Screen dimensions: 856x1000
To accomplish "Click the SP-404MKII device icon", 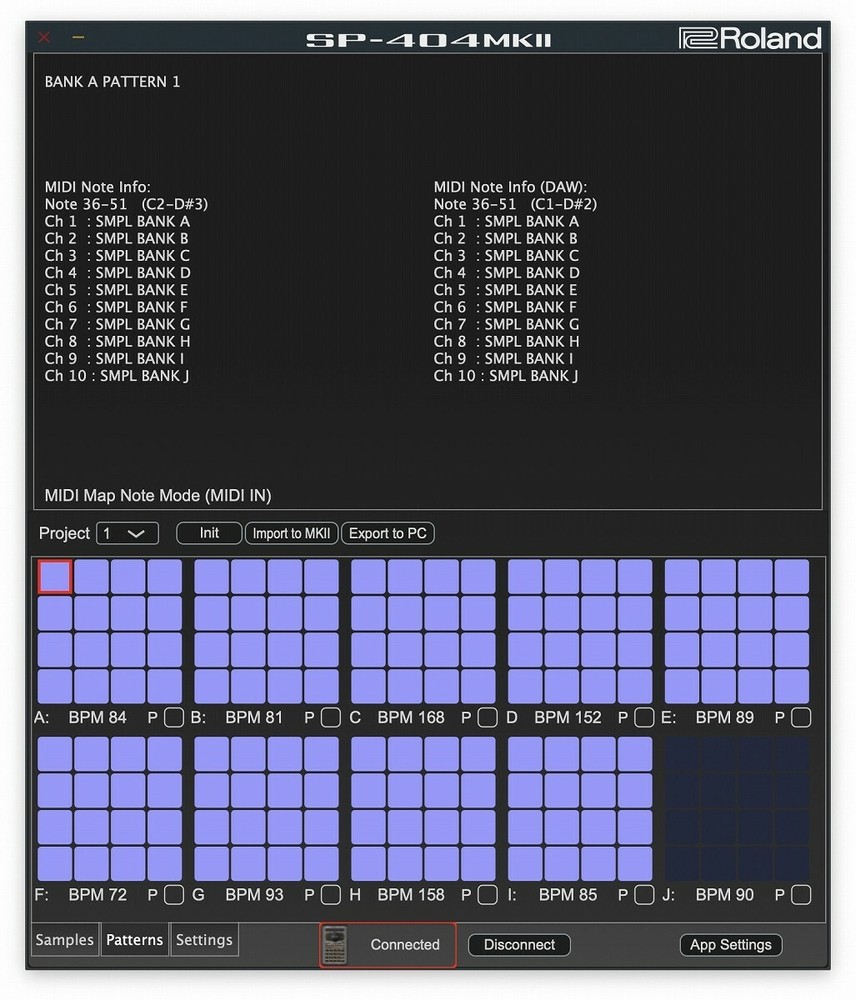I will (x=335, y=944).
